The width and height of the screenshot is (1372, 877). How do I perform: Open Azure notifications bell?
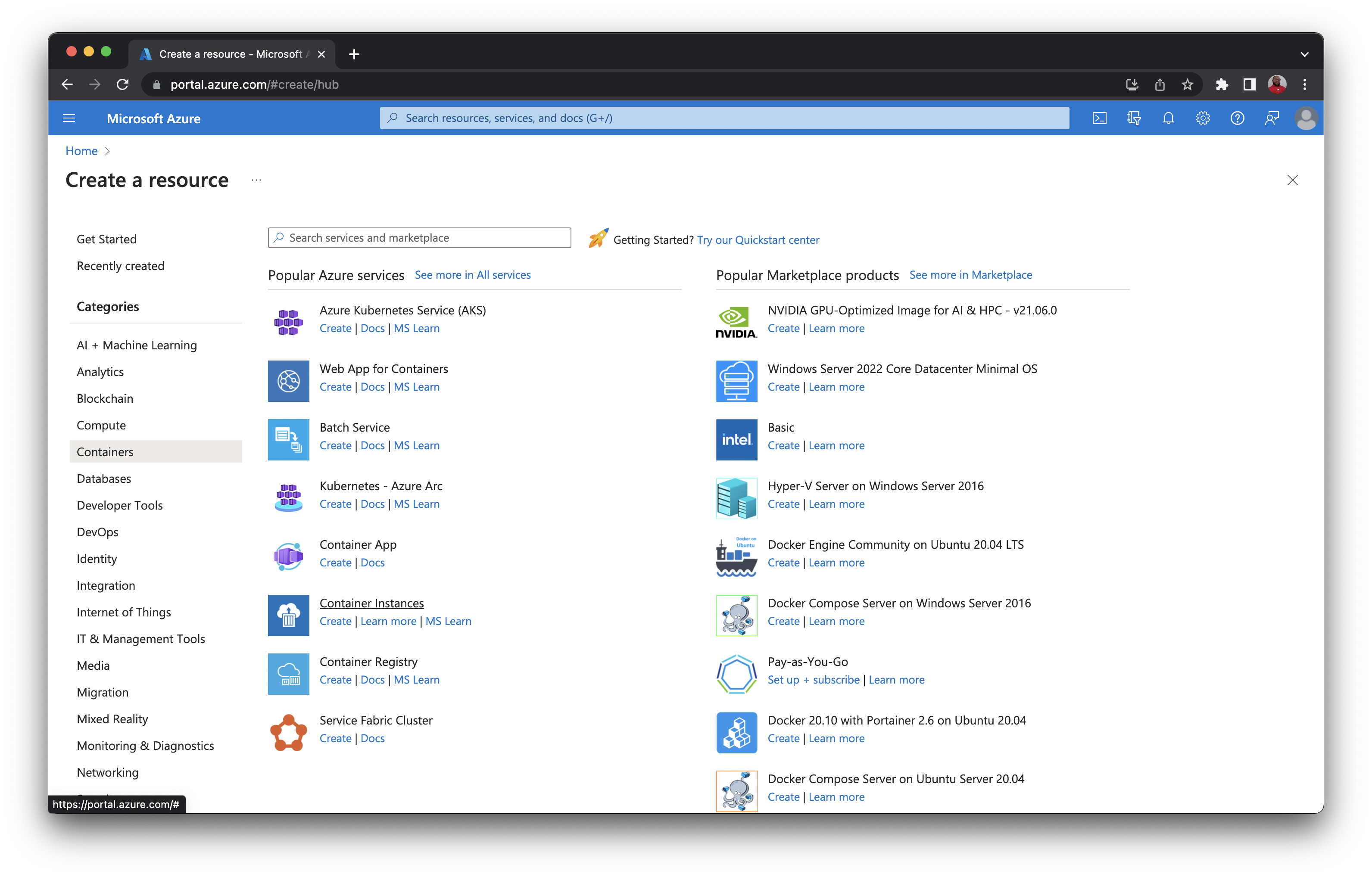1168,118
